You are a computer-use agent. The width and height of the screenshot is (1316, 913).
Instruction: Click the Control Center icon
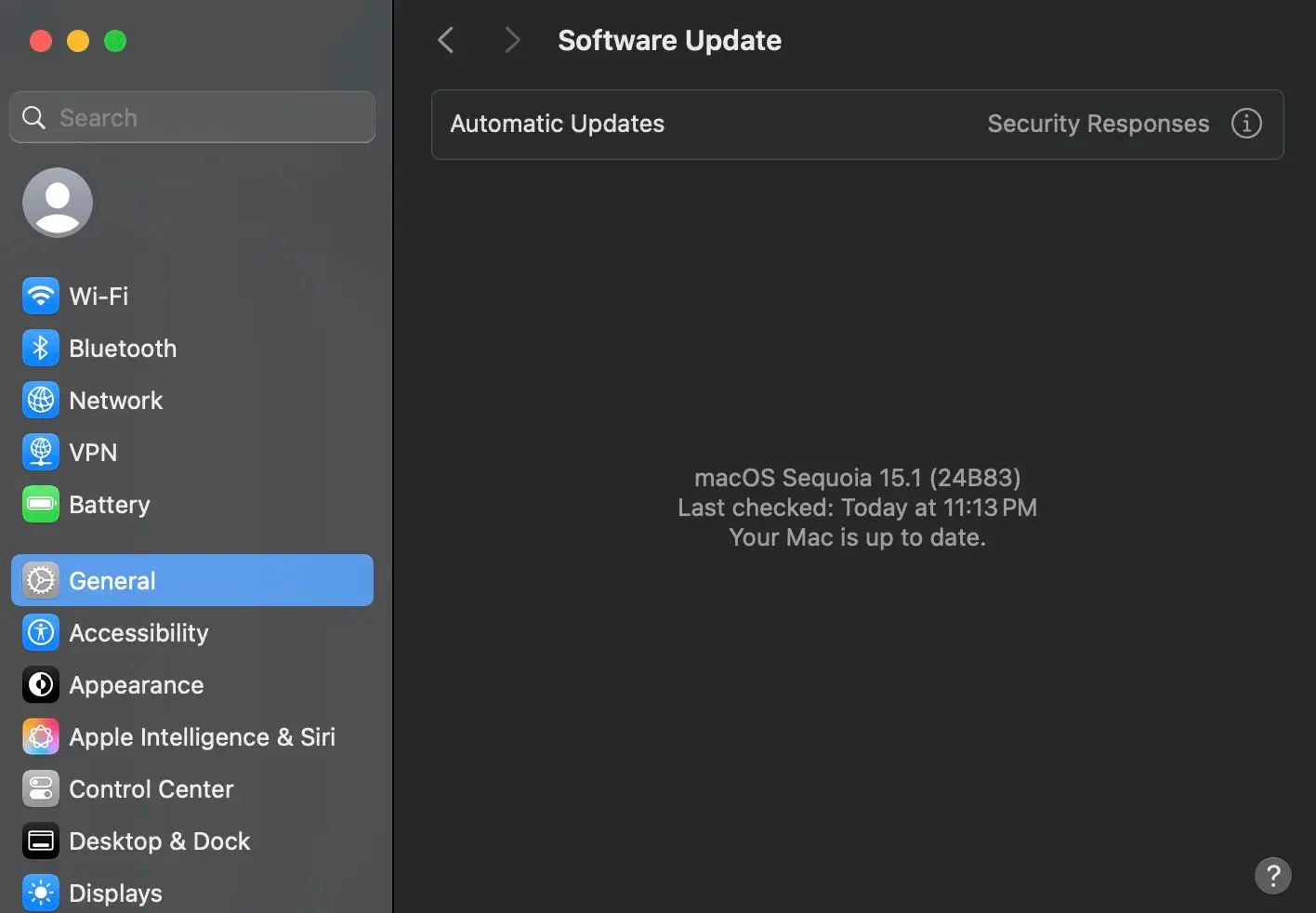click(x=40, y=789)
